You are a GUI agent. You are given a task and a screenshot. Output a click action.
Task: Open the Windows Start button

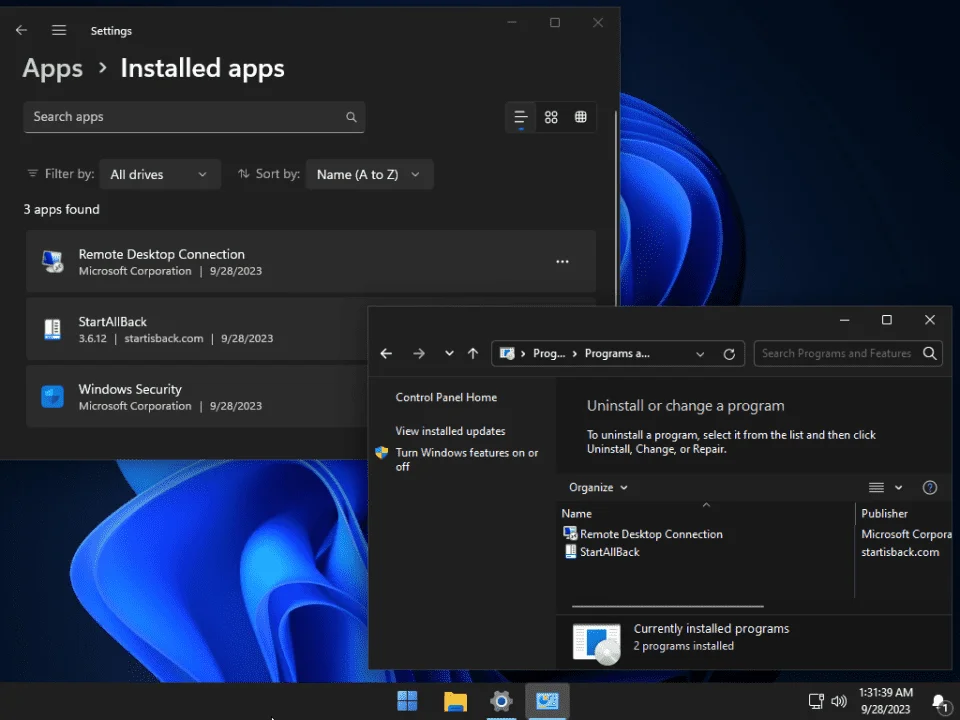pos(407,701)
